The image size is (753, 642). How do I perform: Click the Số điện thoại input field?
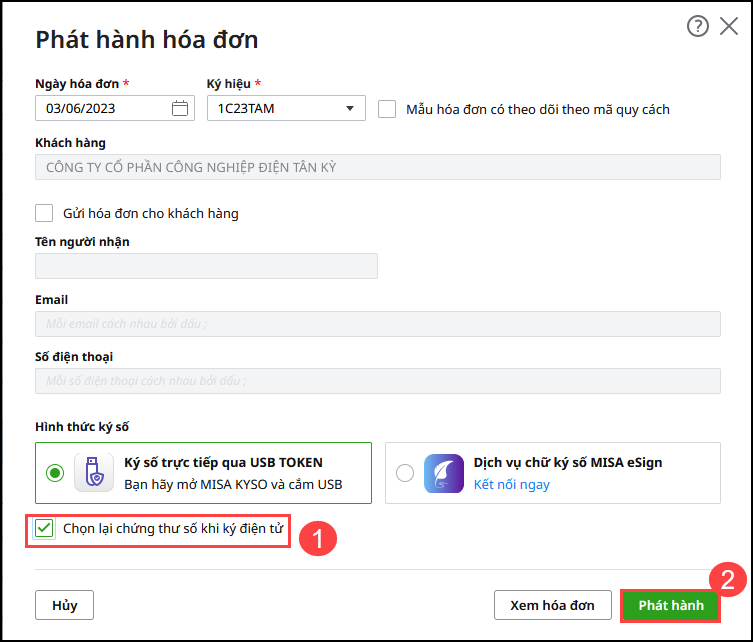point(378,381)
